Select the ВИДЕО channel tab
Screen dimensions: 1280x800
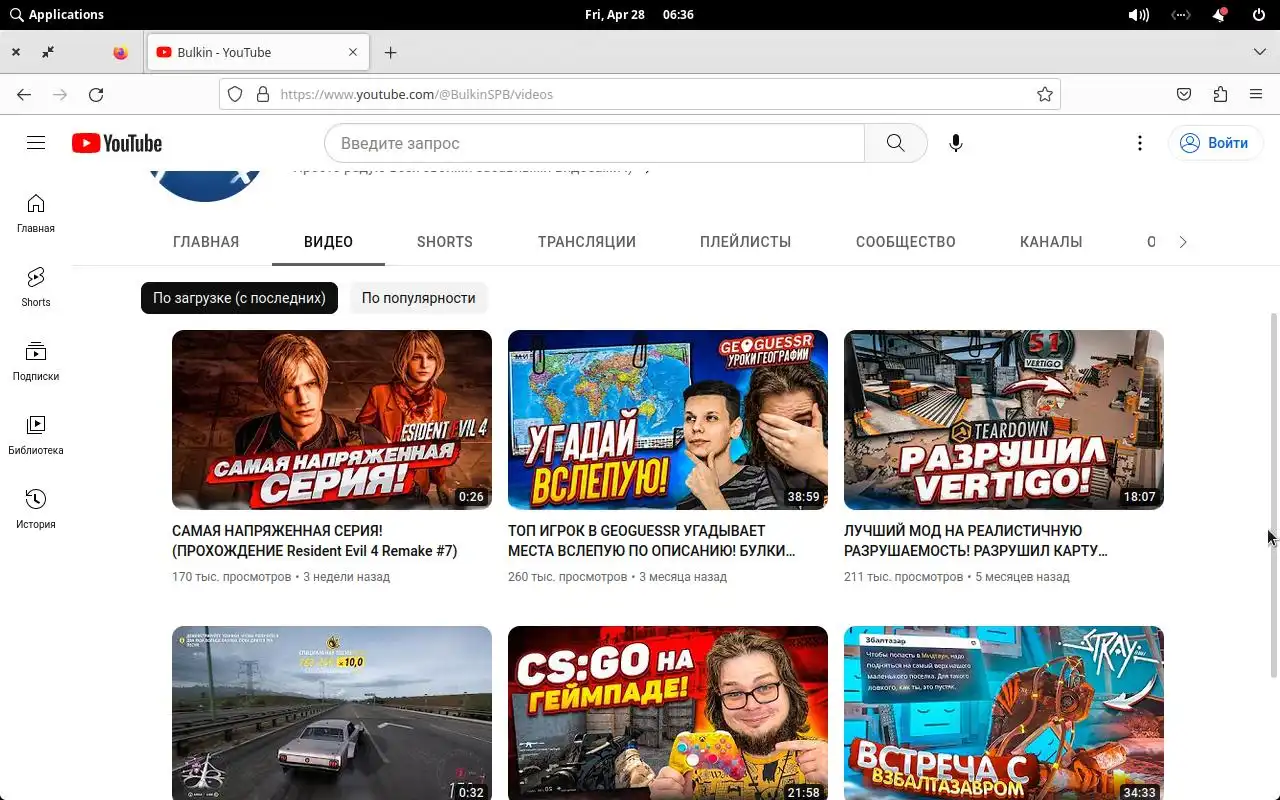328,242
